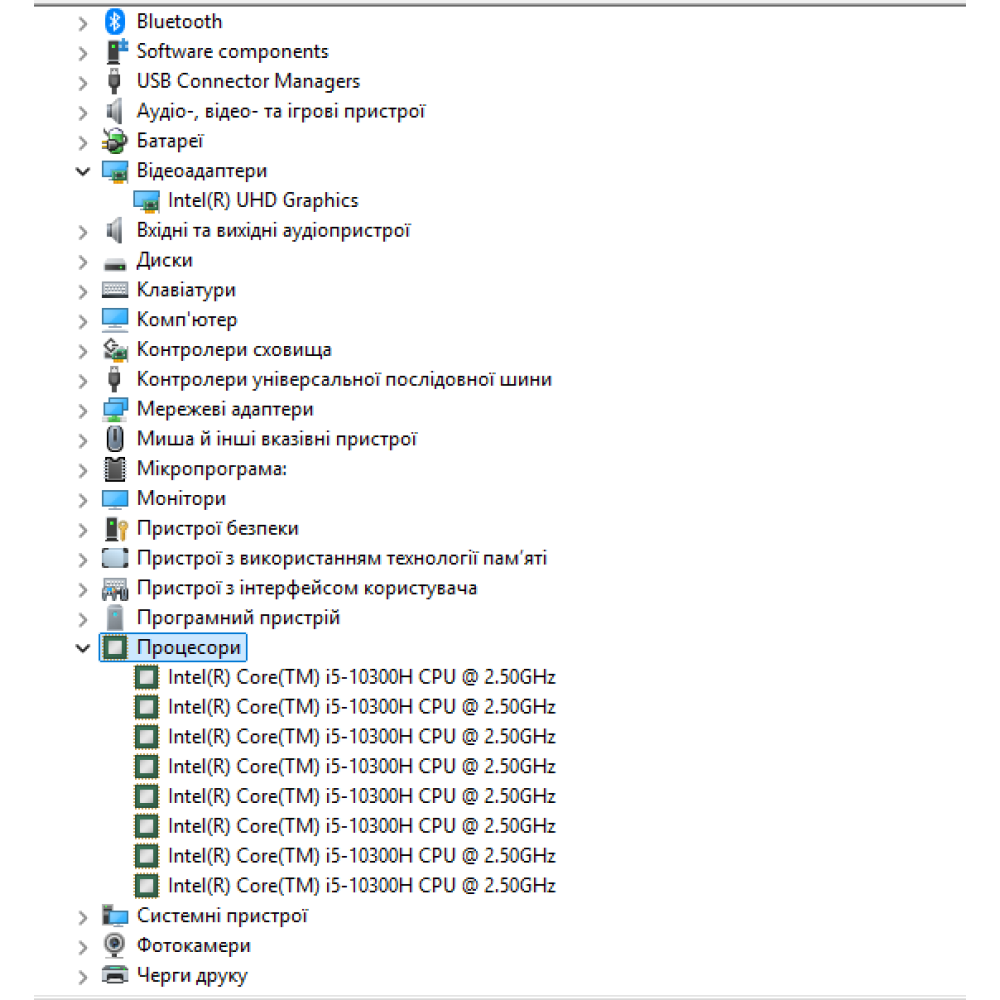The height and width of the screenshot is (1000, 1000).
Task: Click the Батареї battery icon
Action: [x=116, y=141]
